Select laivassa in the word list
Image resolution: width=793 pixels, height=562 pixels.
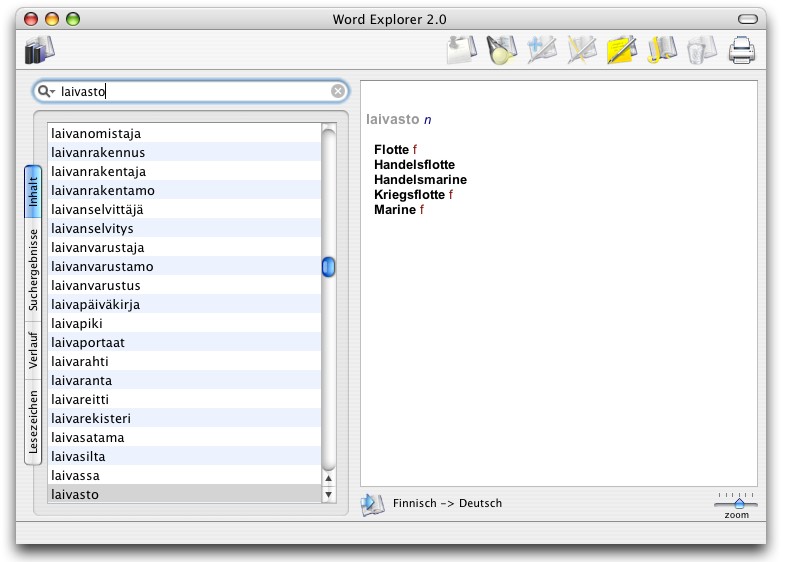point(185,475)
